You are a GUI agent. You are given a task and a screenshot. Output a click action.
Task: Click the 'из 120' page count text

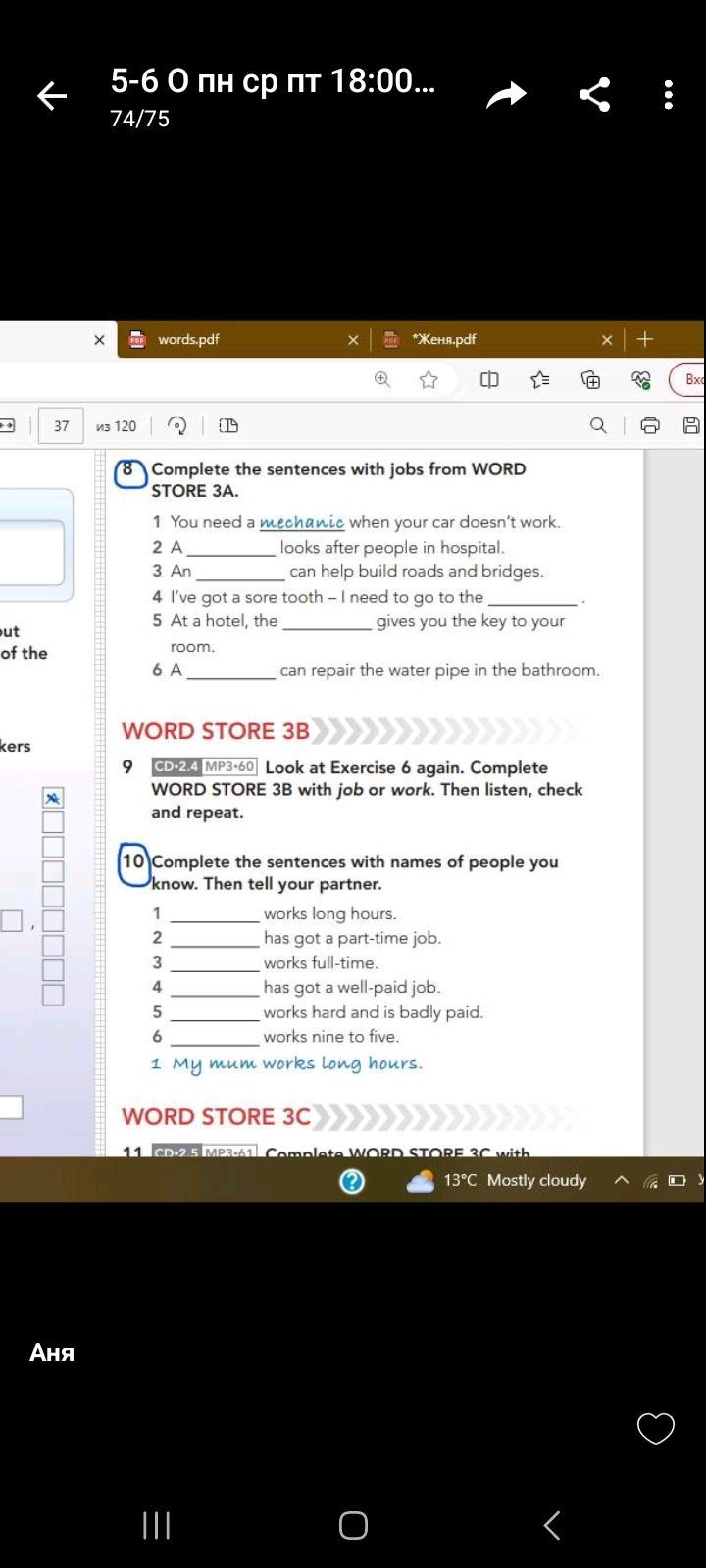117,426
